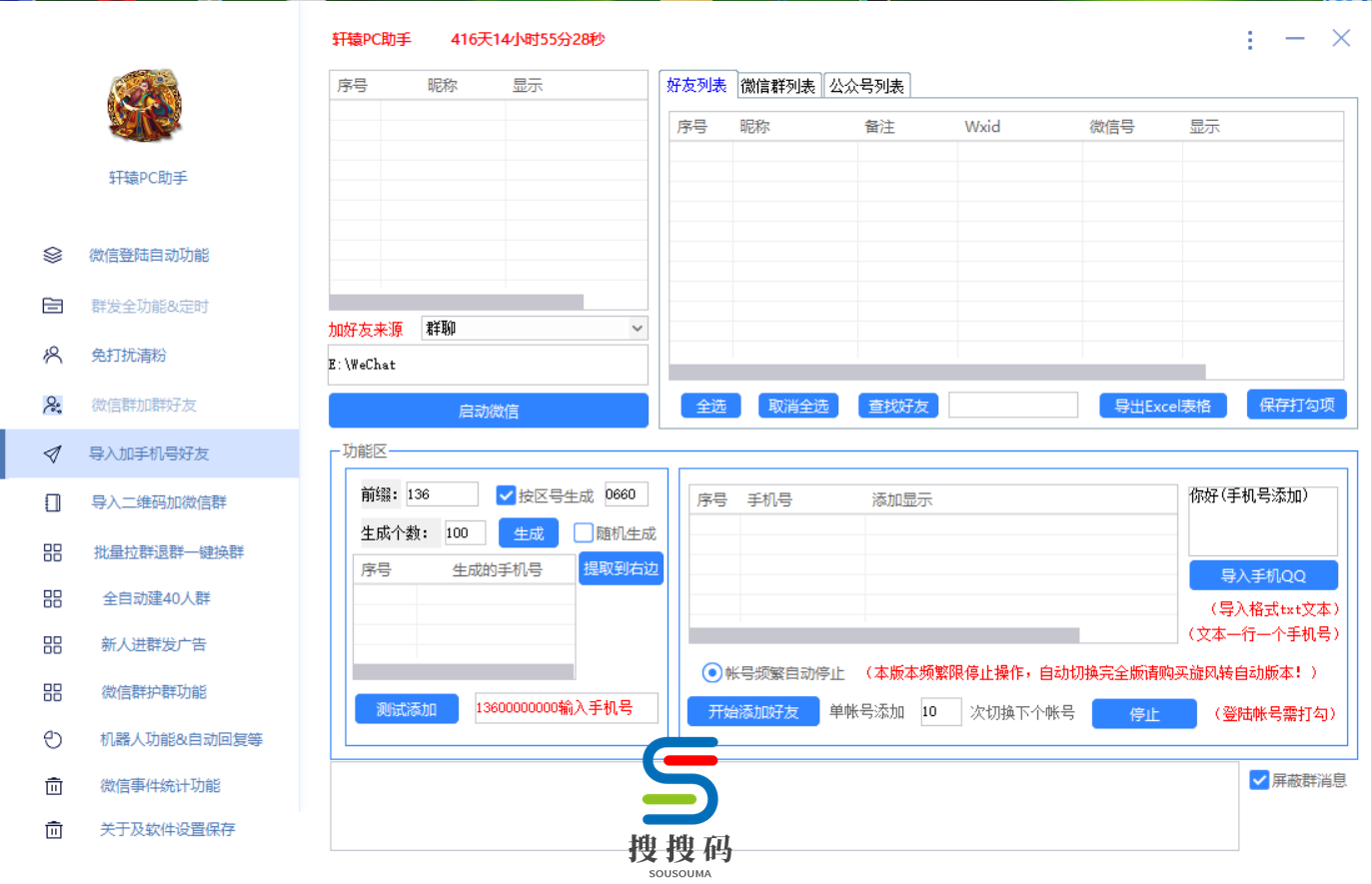Click the 全选 button
Image resolution: width=1372 pixels, height=884 pixels.
tap(711, 406)
